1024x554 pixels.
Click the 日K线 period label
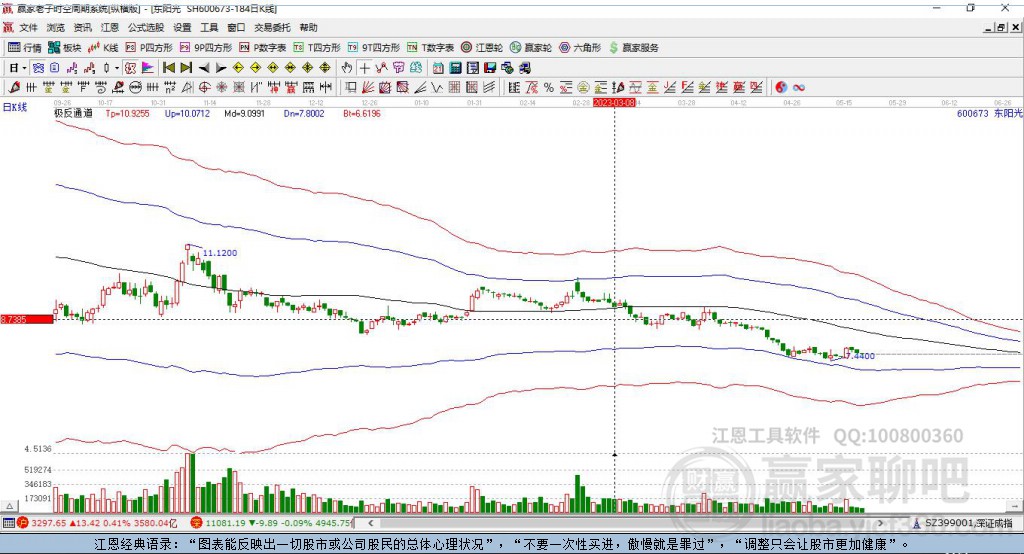(x=15, y=107)
